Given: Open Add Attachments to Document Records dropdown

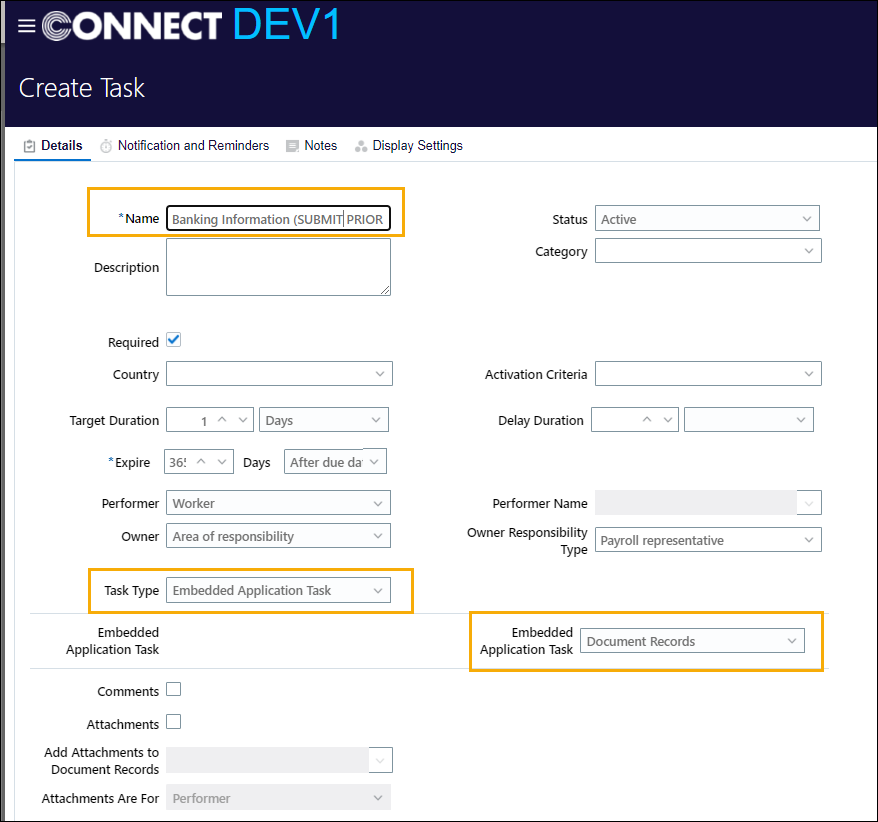Looking at the screenshot, I should (279, 760).
